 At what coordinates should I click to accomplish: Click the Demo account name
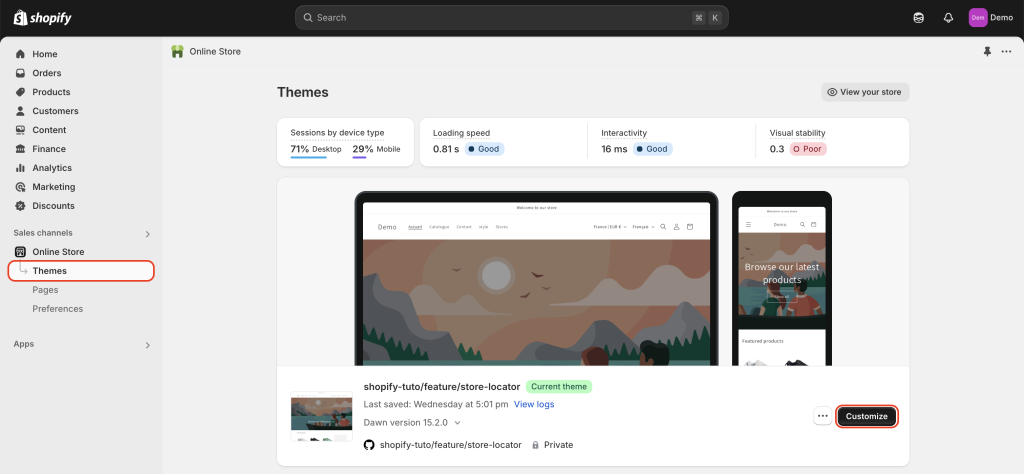1001,18
